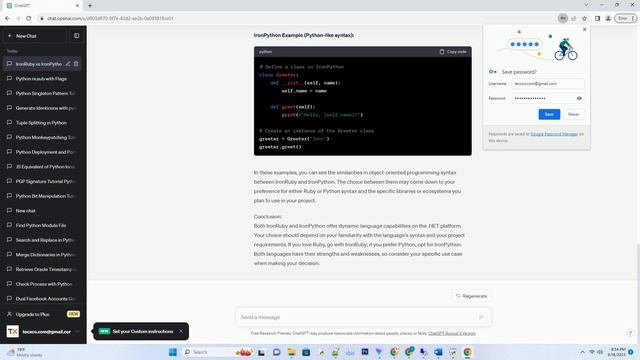Click the share page icon in address bar

pyautogui.click(x=573, y=18)
